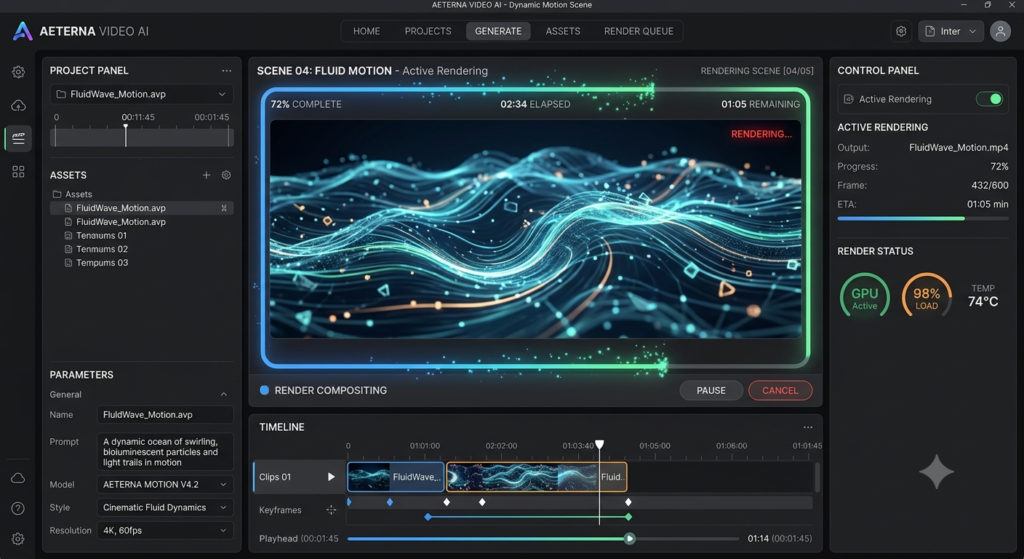1024x559 pixels.
Task: Click the project mini timeline scrubber handle
Action: pos(125,135)
